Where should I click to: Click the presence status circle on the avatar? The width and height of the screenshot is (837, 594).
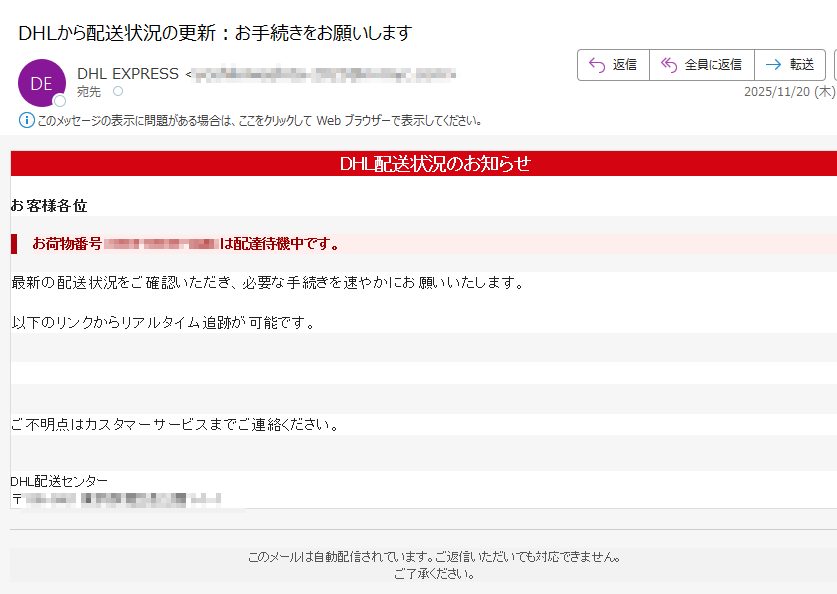point(60,101)
